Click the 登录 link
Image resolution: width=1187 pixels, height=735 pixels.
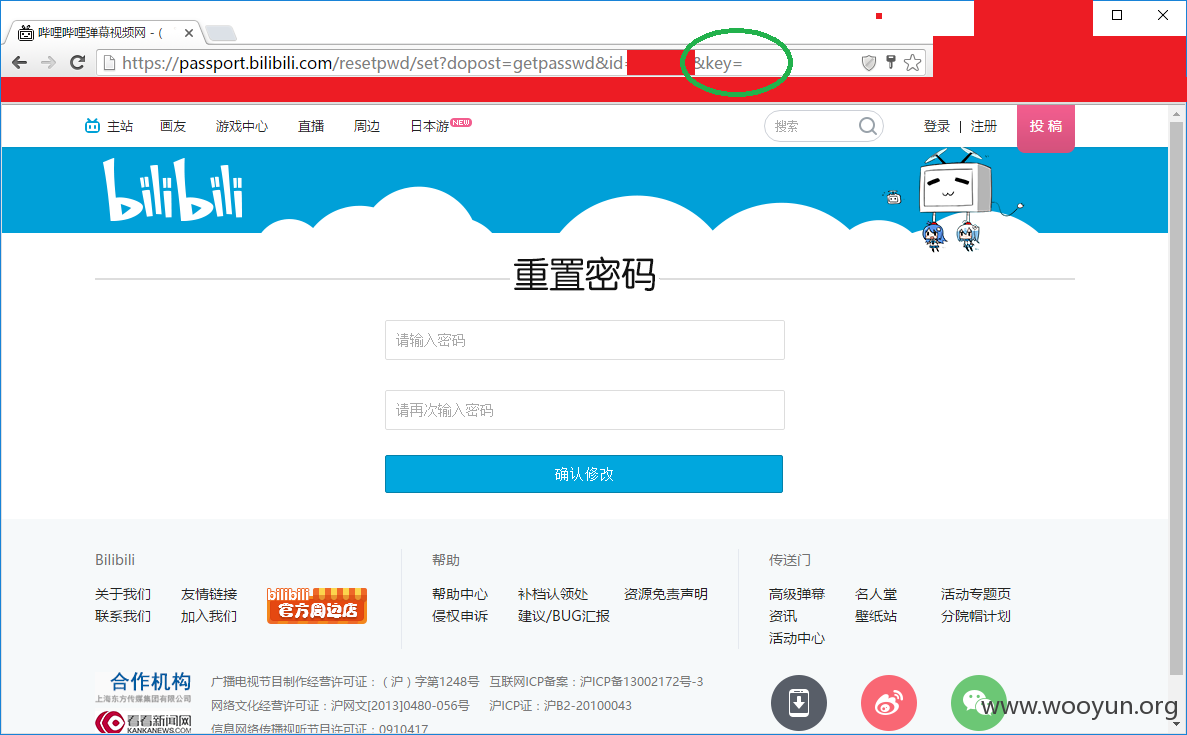pyautogui.click(x=936, y=126)
